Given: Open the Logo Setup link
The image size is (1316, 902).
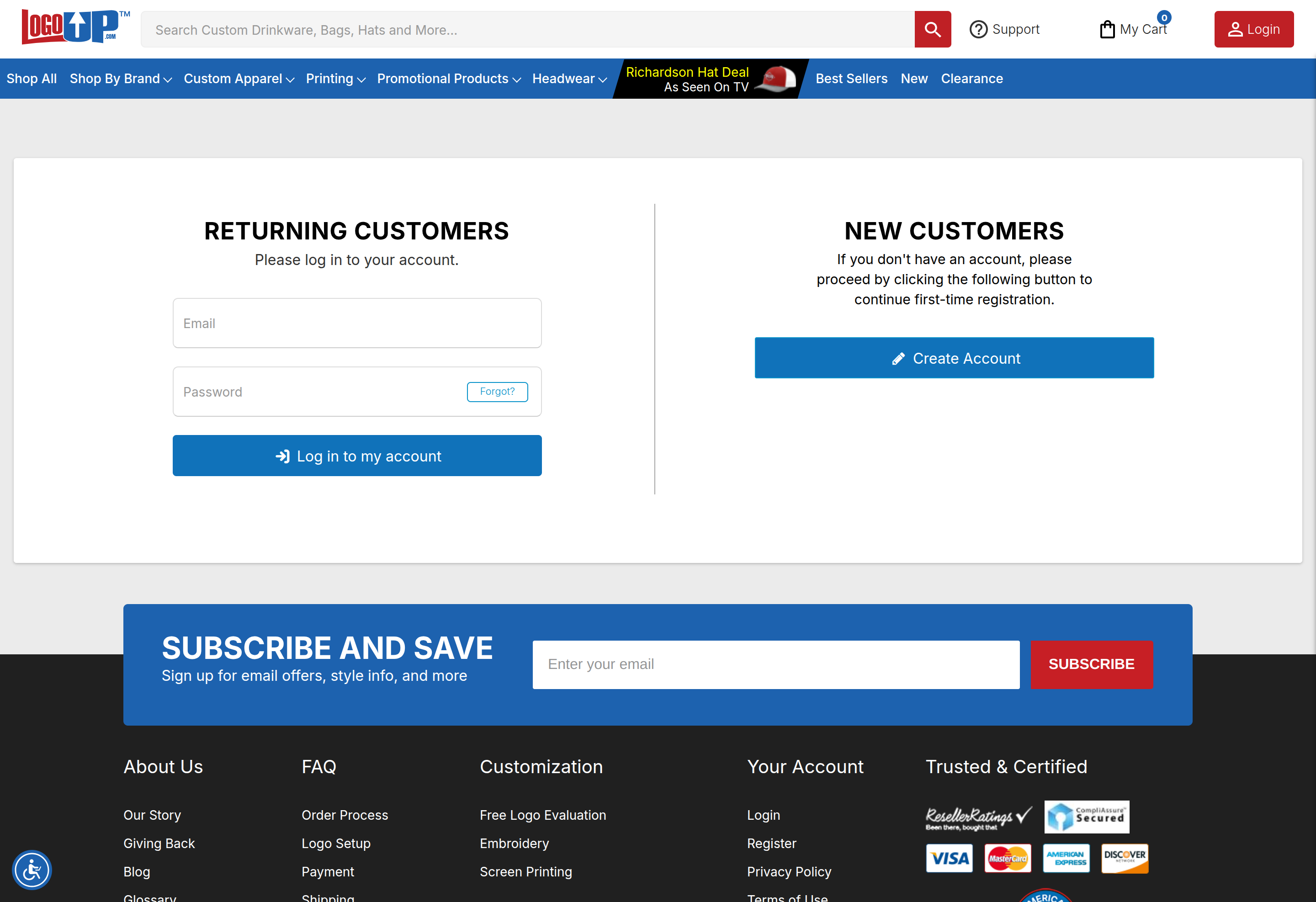Looking at the screenshot, I should 336,843.
